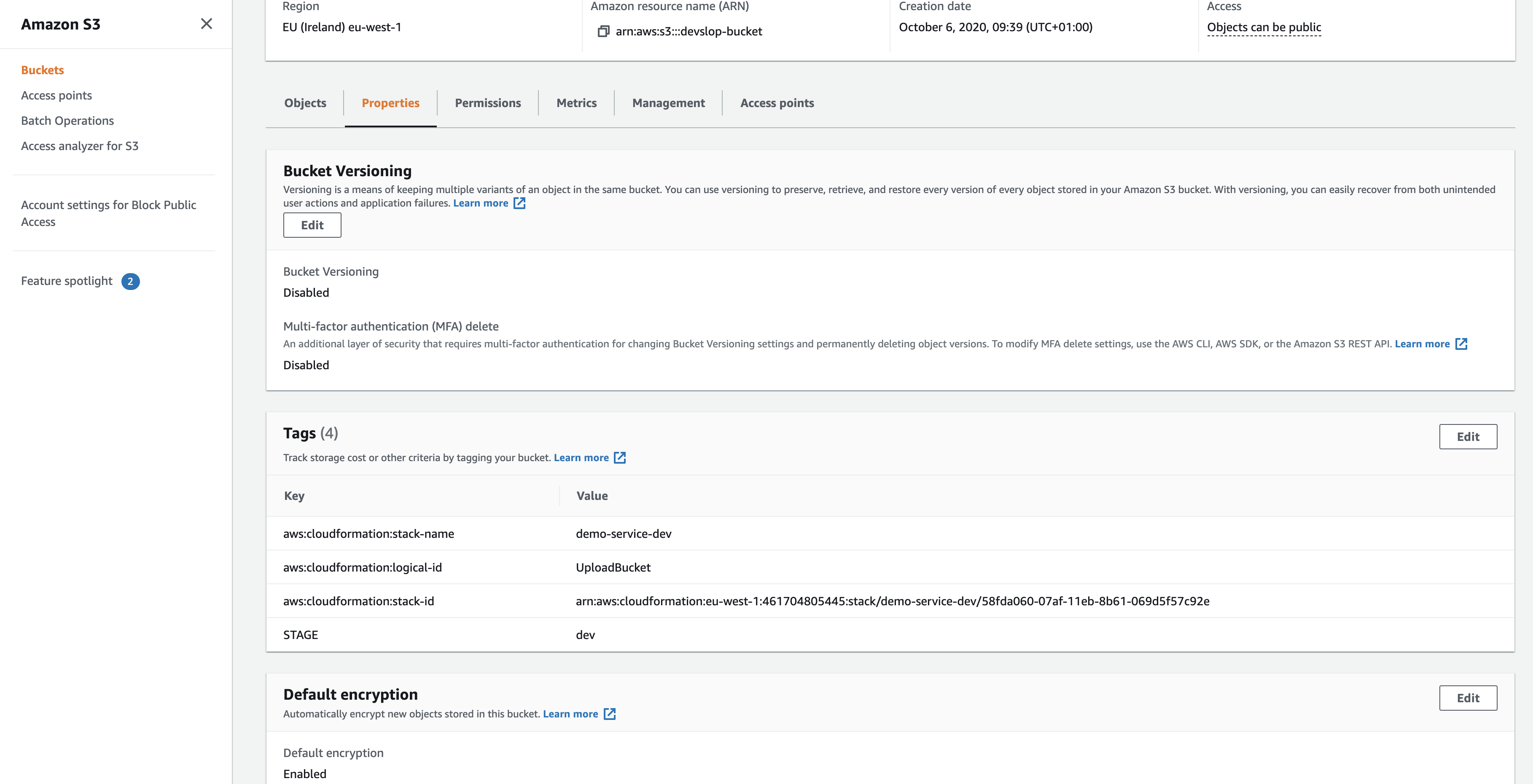Switch to the Permissions tab
Viewport: 1533px width, 784px height.
coord(488,103)
